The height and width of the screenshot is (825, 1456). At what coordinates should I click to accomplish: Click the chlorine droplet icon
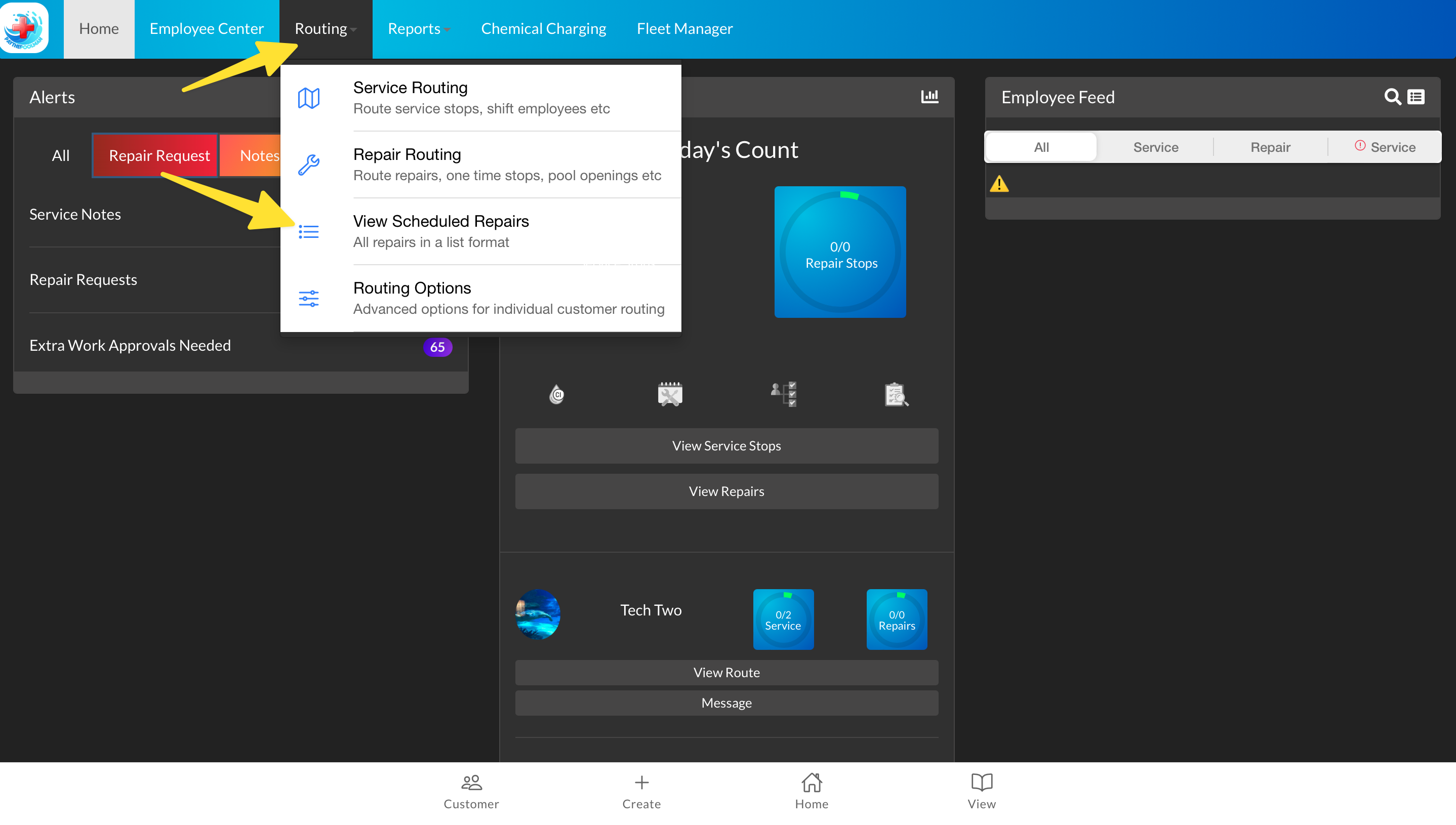pos(556,394)
